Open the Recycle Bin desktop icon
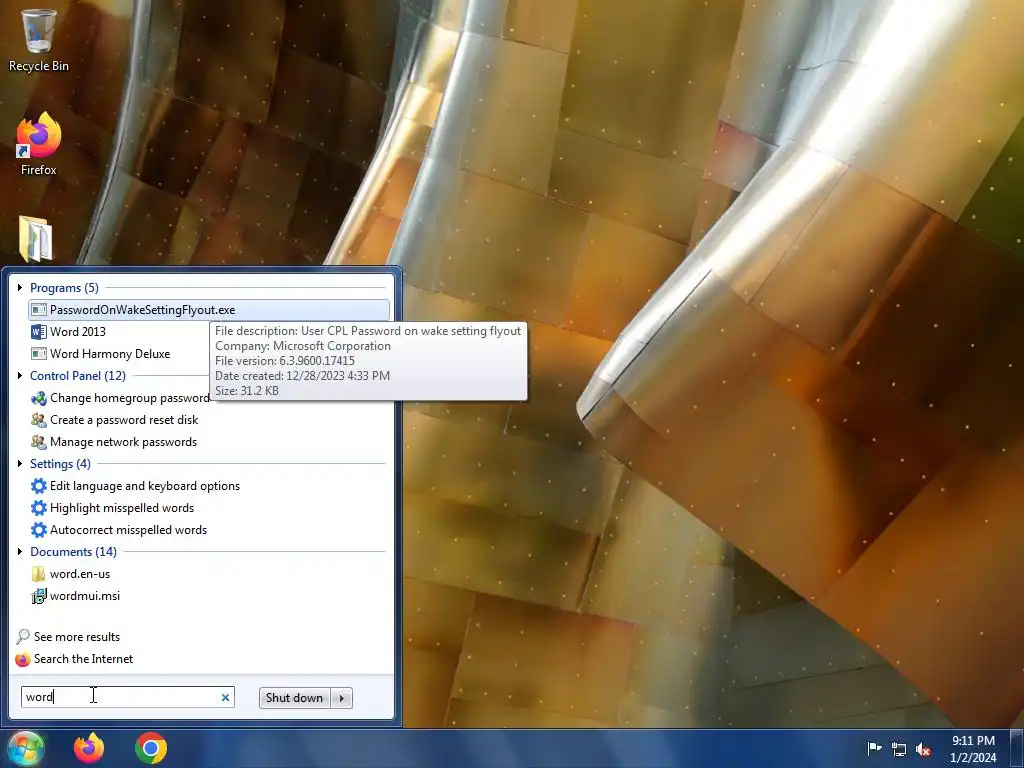 click(39, 39)
